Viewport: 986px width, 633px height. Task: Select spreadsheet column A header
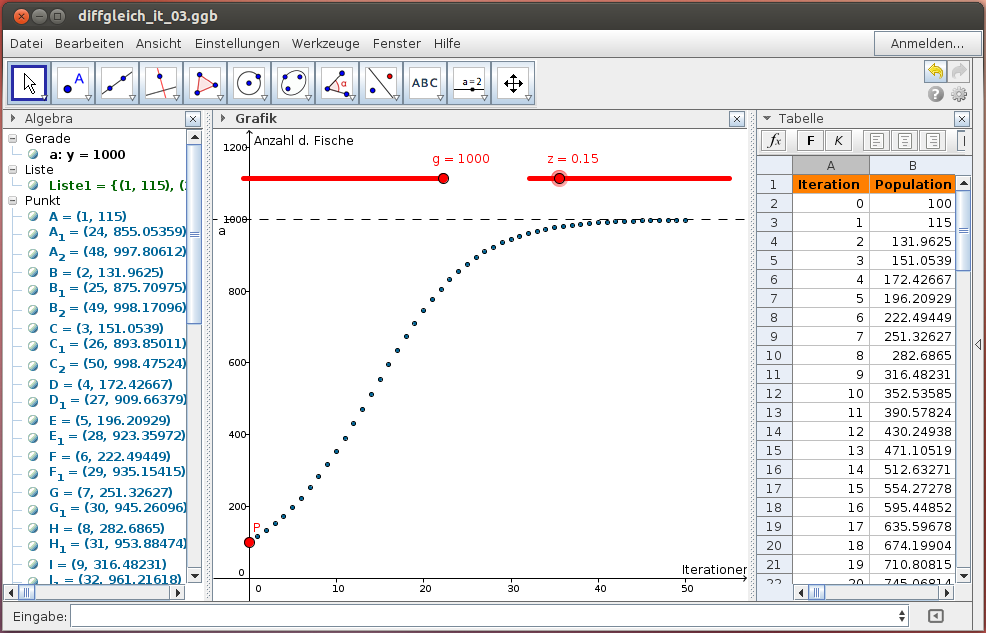tap(831, 165)
